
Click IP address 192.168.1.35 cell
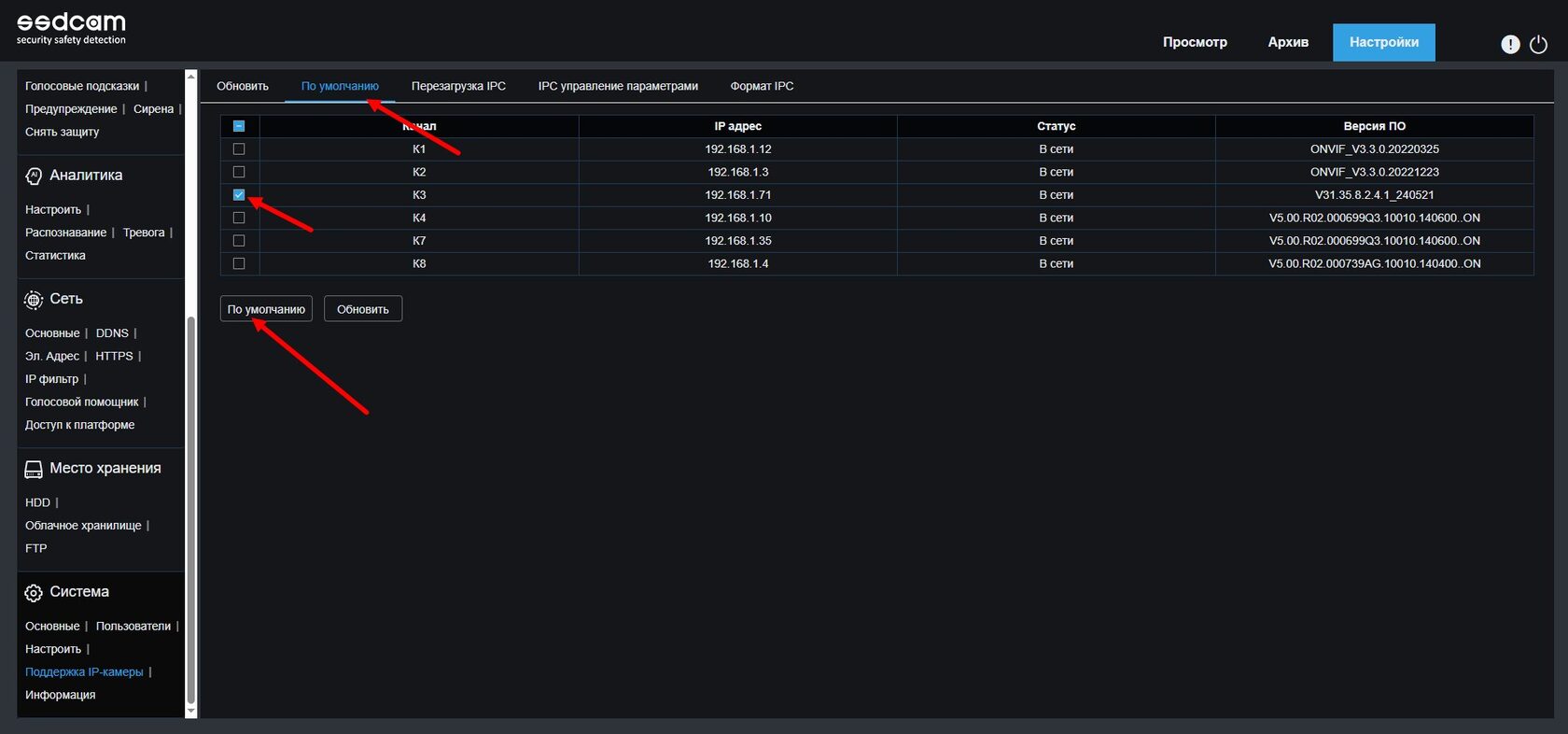pos(738,241)
